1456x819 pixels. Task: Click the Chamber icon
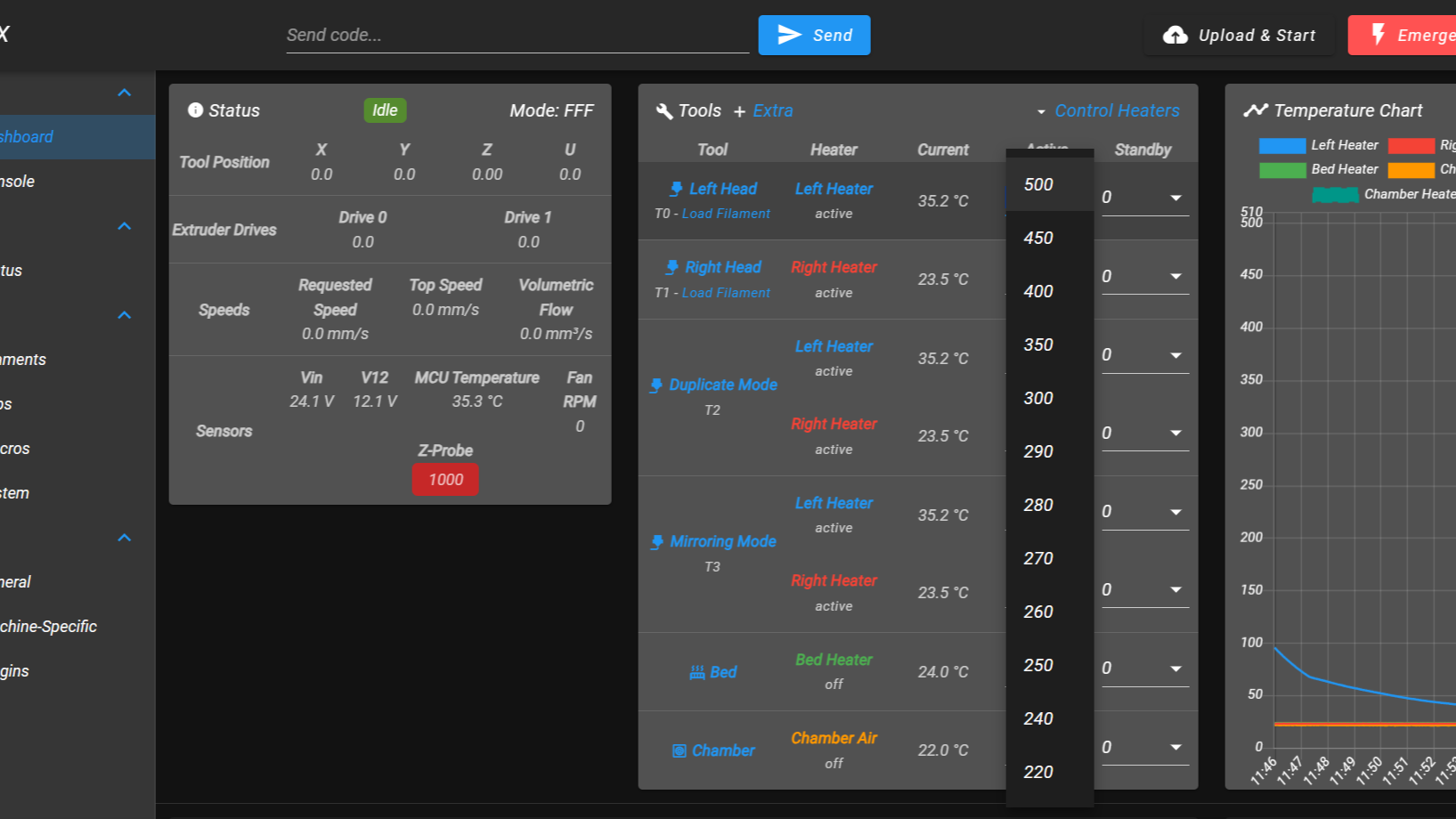tap(679, 750)
